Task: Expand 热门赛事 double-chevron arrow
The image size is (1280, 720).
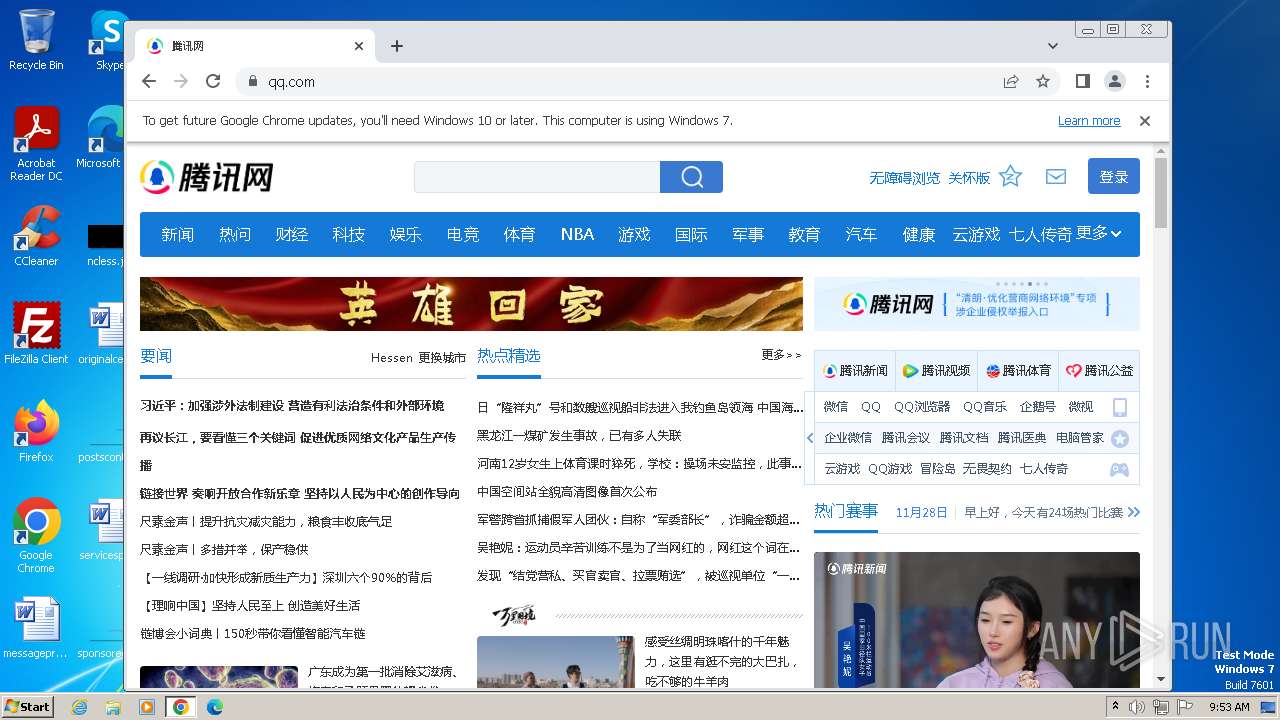Action: 1133,512
